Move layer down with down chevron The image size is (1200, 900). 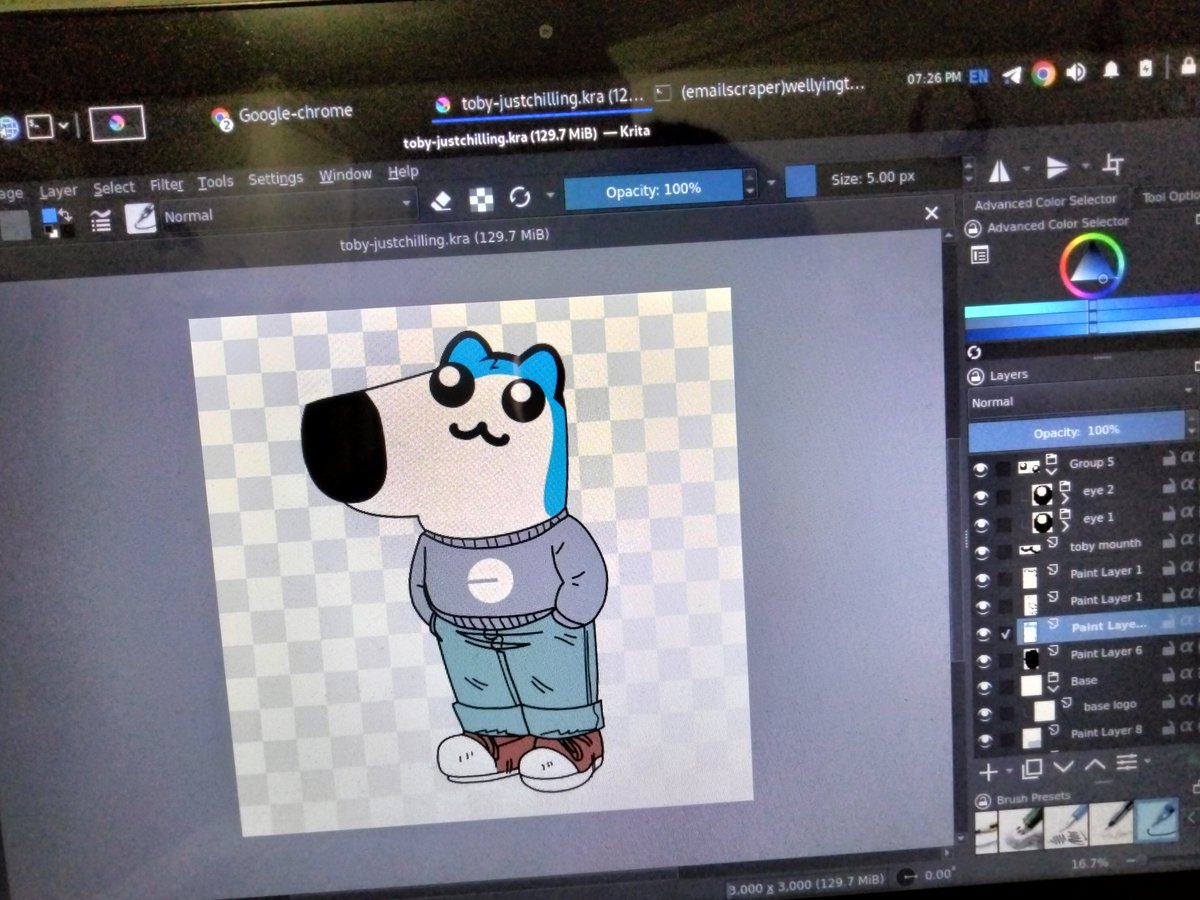coord(1064,766)
